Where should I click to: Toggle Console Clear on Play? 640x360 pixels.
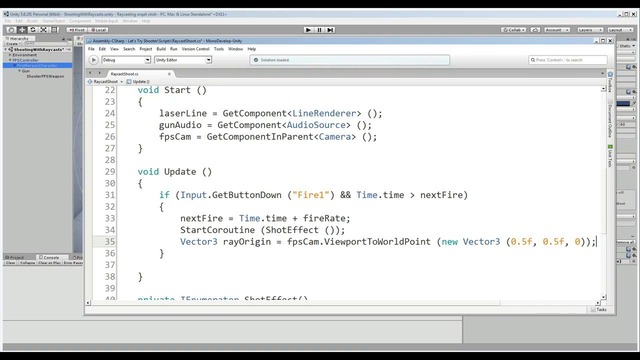click(49, 263)
